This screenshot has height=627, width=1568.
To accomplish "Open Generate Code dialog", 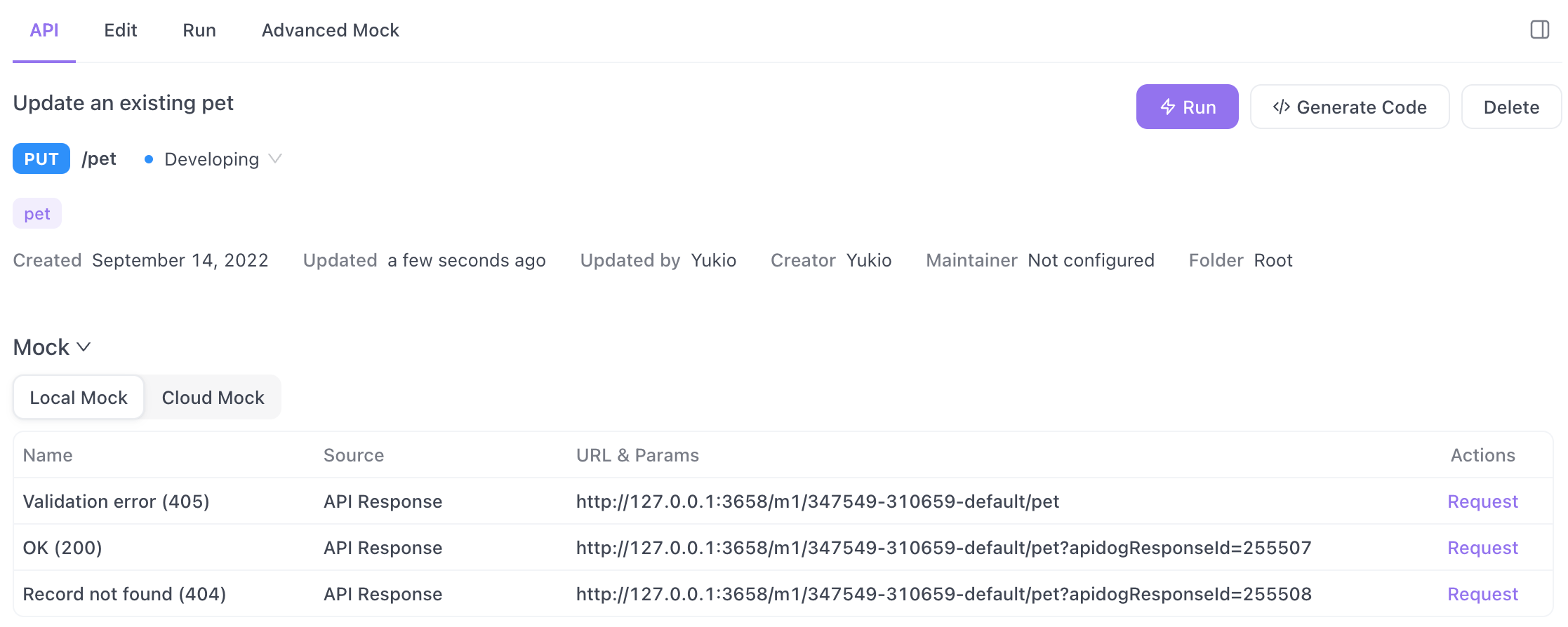I will (x=1349, y=107).
